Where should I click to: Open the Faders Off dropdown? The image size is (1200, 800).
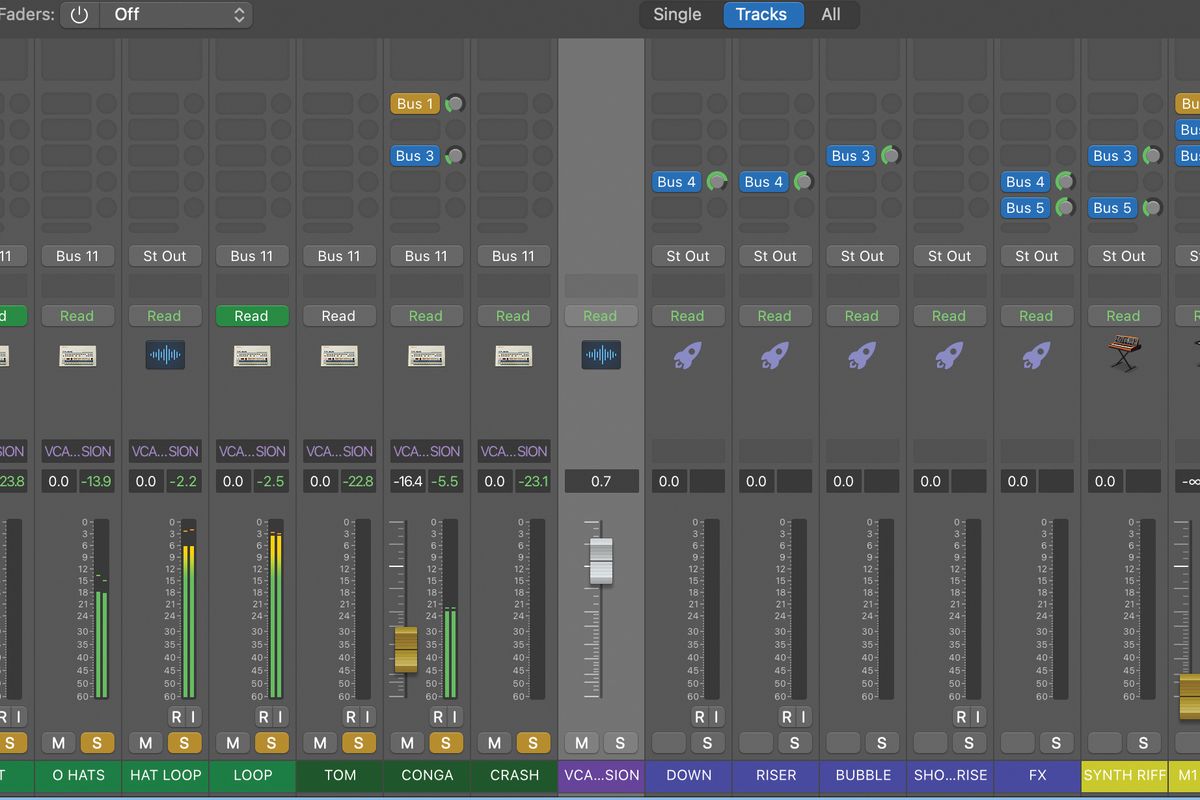coord(175,15)
